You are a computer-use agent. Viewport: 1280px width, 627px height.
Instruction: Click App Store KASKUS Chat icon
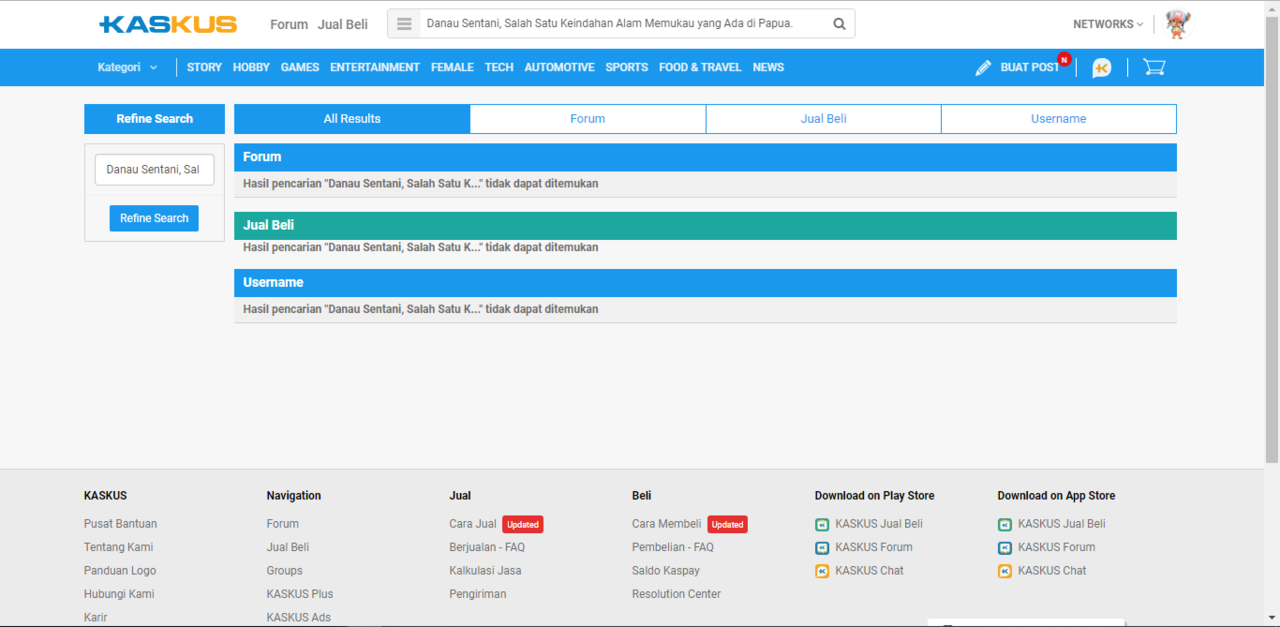click(x=1005, y=571)
